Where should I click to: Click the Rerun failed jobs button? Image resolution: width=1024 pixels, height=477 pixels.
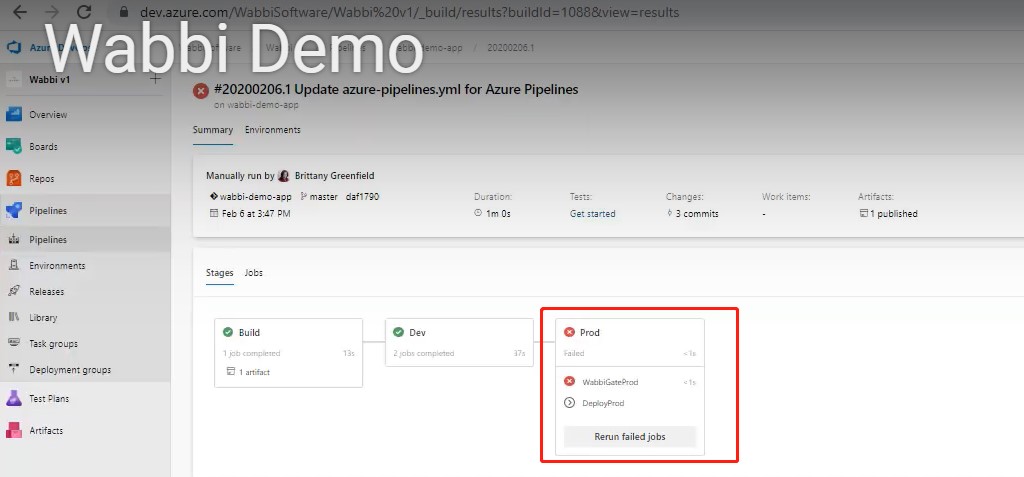tap(630, 437)
